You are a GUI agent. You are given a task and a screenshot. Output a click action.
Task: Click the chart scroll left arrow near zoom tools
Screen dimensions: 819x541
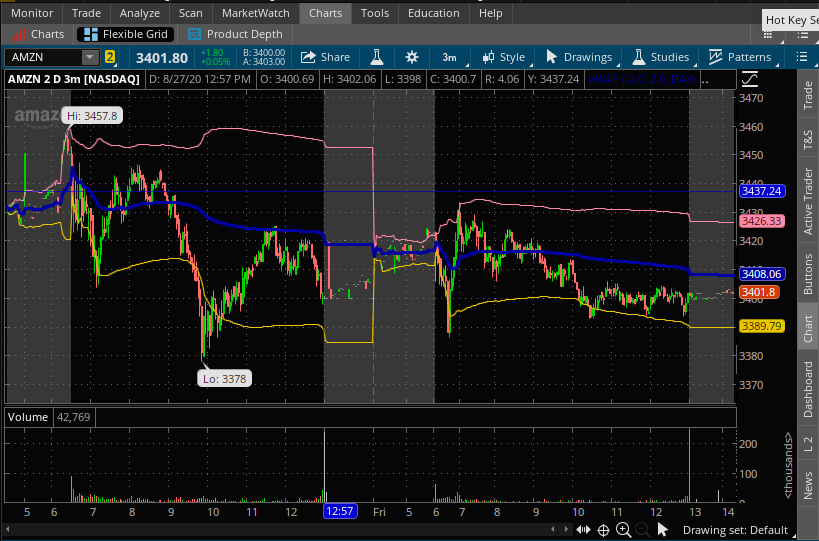pos(553,530)
